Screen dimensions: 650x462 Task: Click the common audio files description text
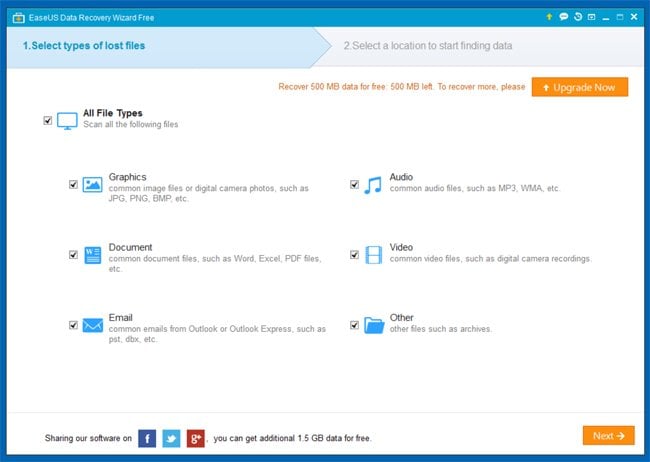pos(475,188)
